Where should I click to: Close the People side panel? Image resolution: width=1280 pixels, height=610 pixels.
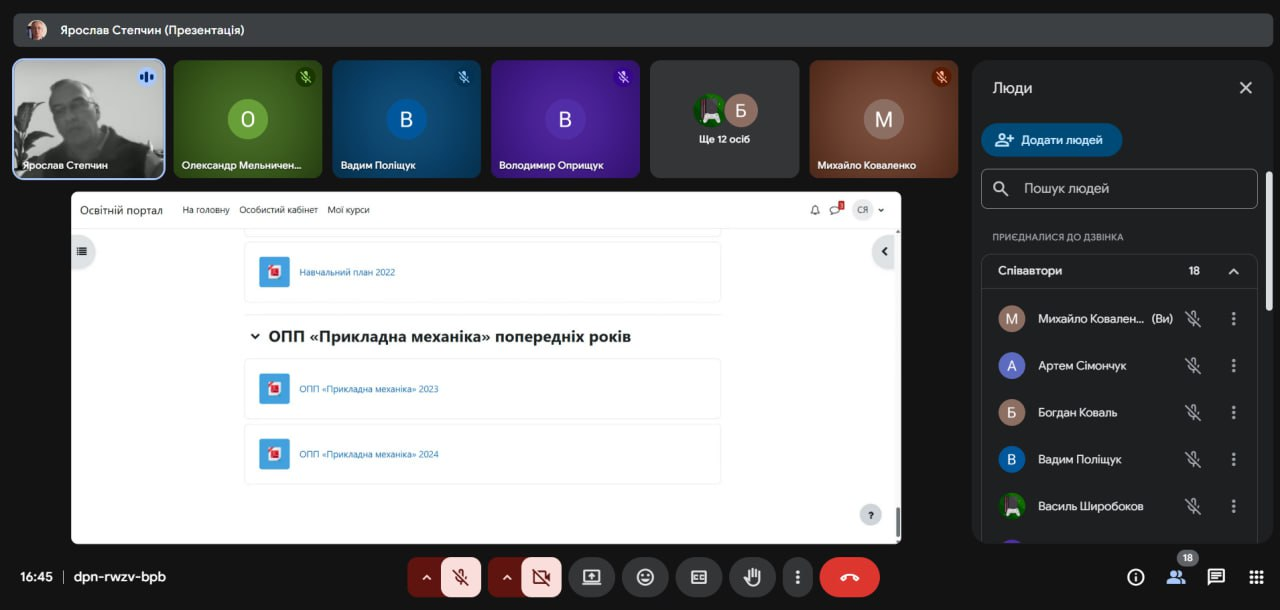click(1245, 88)
